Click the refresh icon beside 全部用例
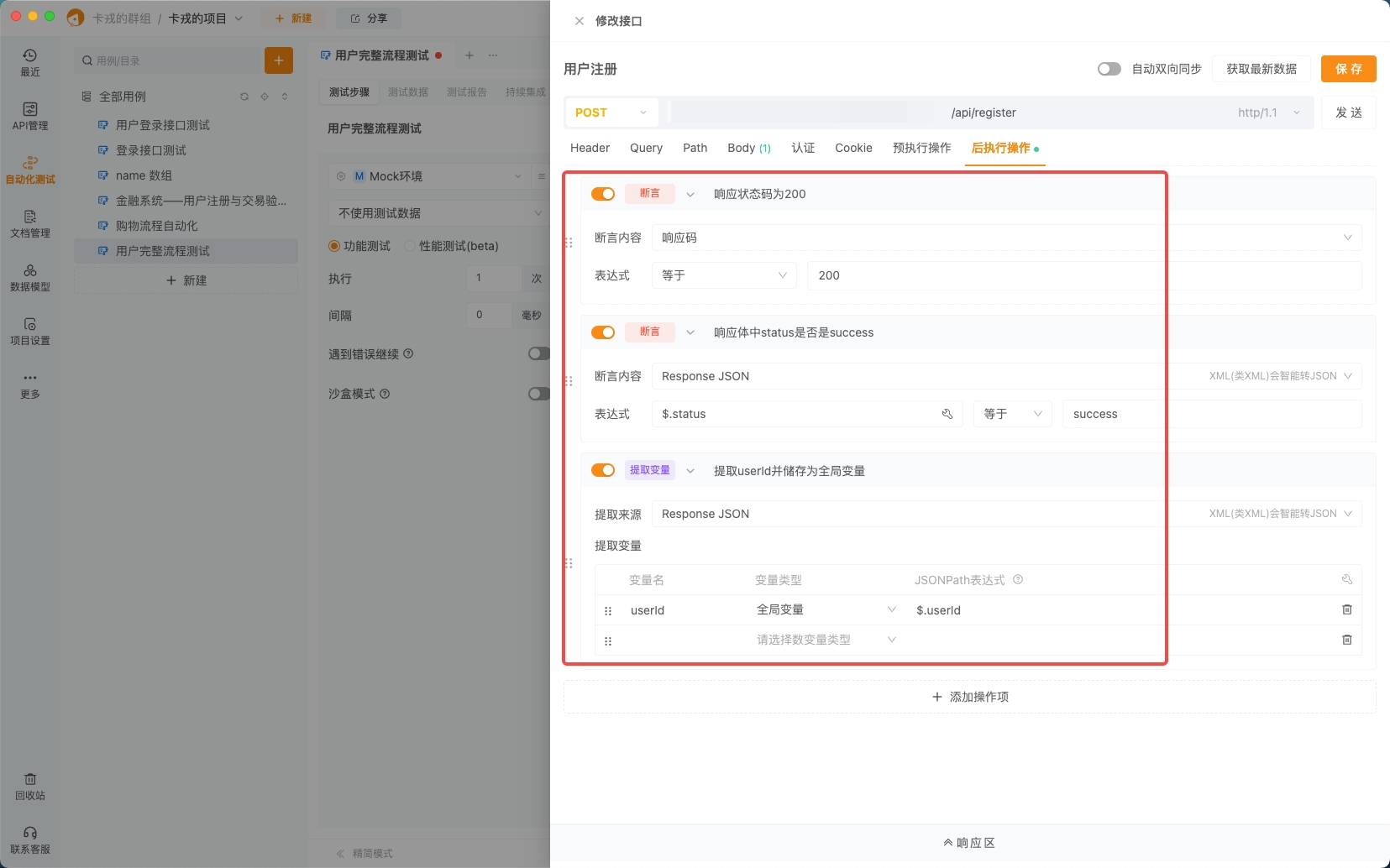The image size is (1390, 868). coord(244,97)
